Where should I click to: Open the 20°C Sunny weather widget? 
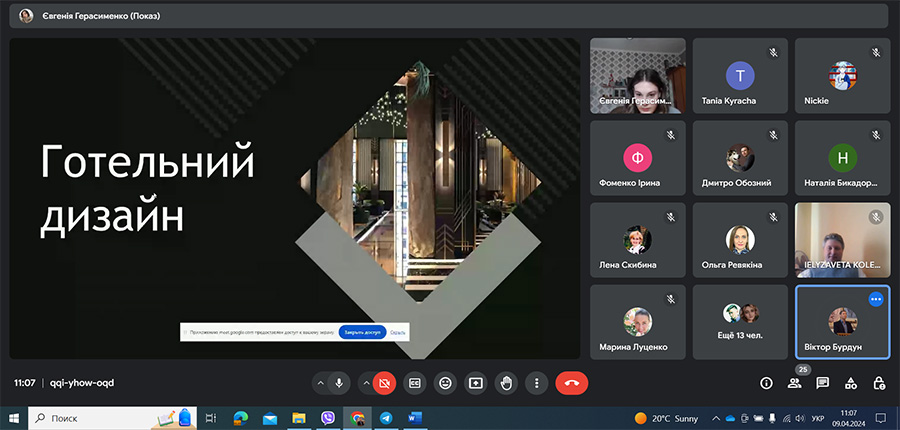[x=666, y=418]
